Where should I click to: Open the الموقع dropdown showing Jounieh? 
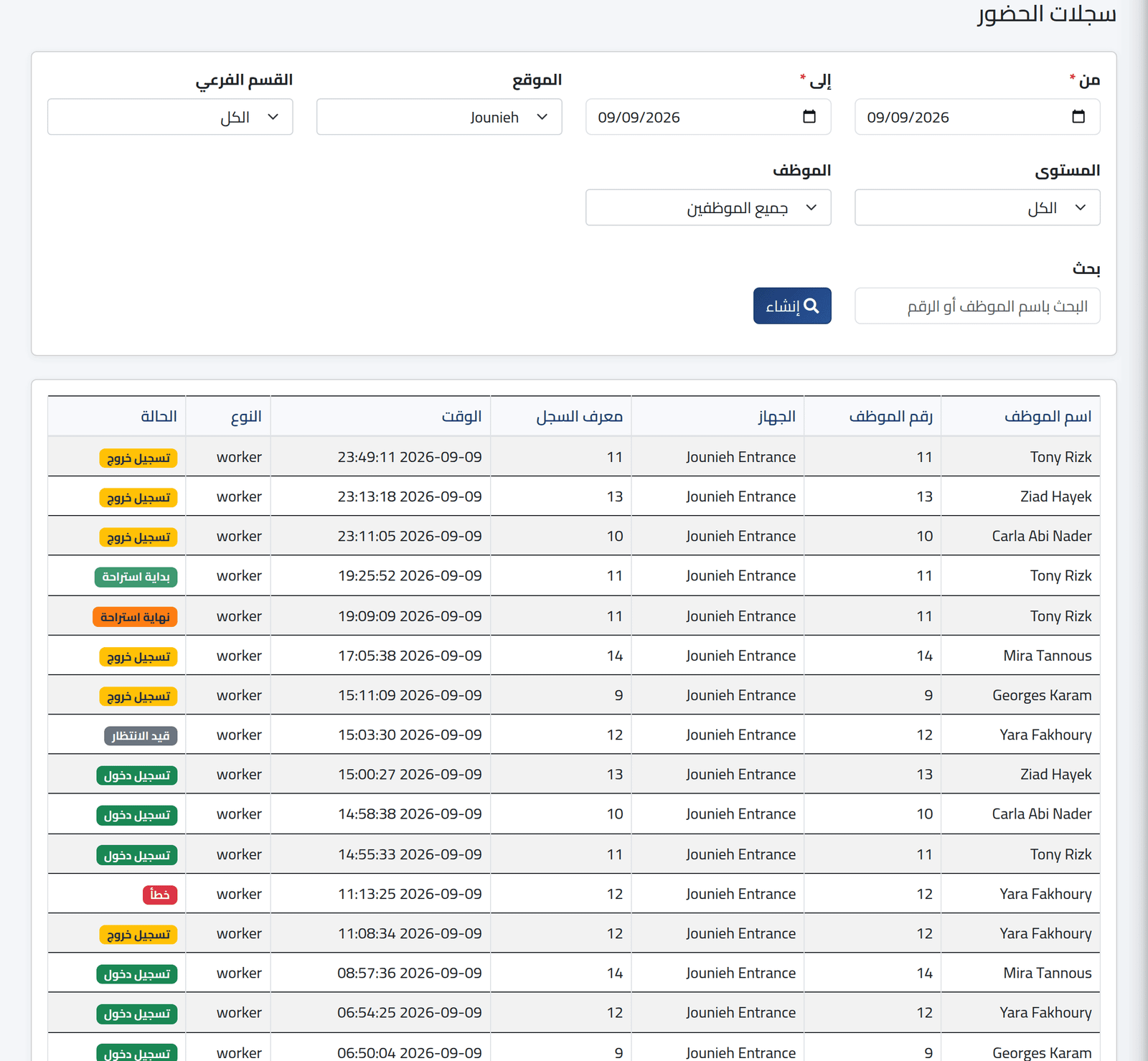[439, 117]
